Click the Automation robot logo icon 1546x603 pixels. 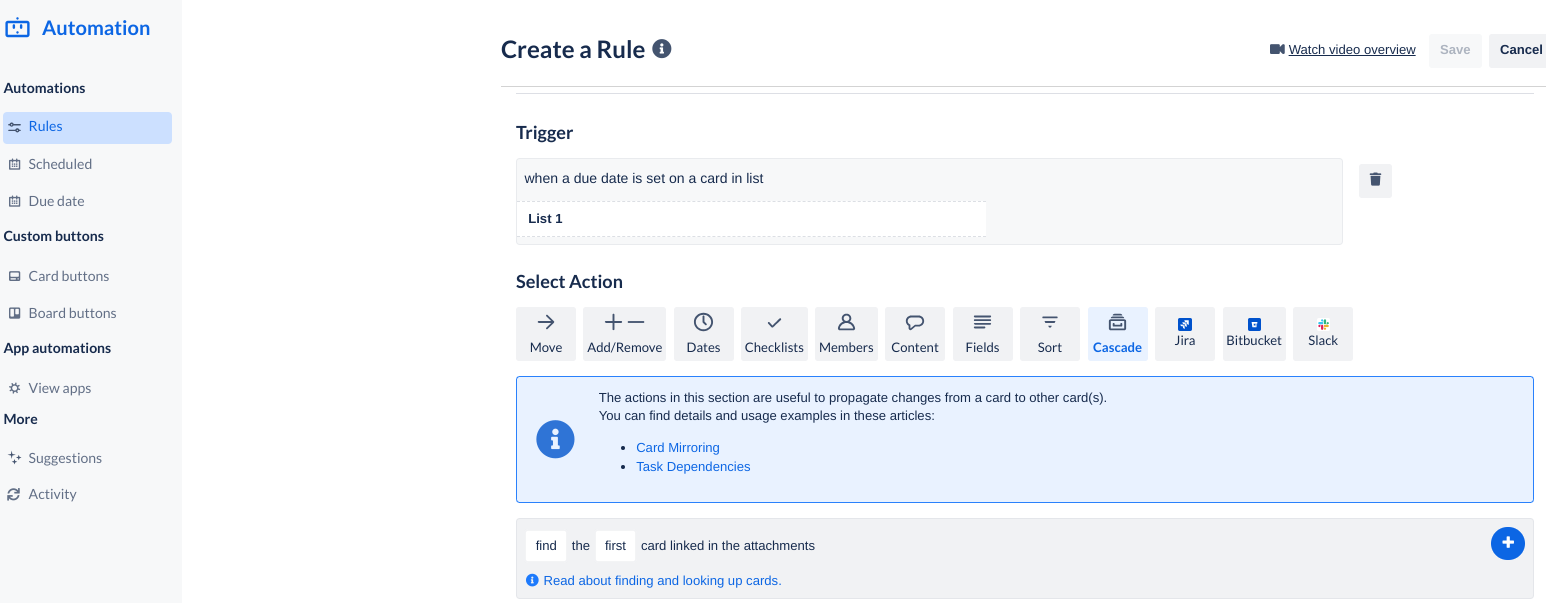(x=17, y=28)
